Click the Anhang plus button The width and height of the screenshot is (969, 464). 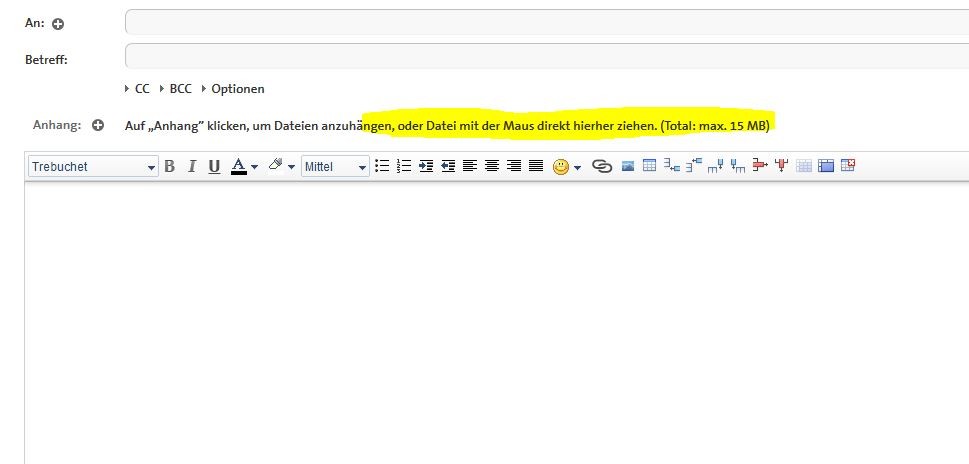(98, 126)
